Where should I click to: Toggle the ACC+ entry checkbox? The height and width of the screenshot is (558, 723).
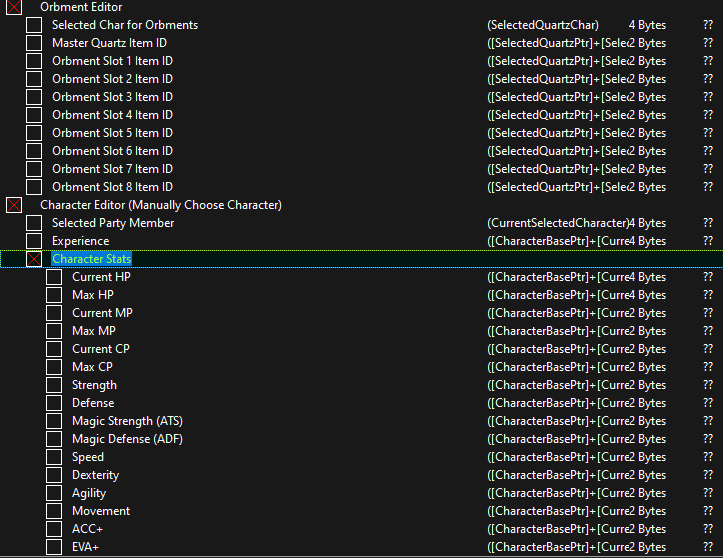coord(54,528)
